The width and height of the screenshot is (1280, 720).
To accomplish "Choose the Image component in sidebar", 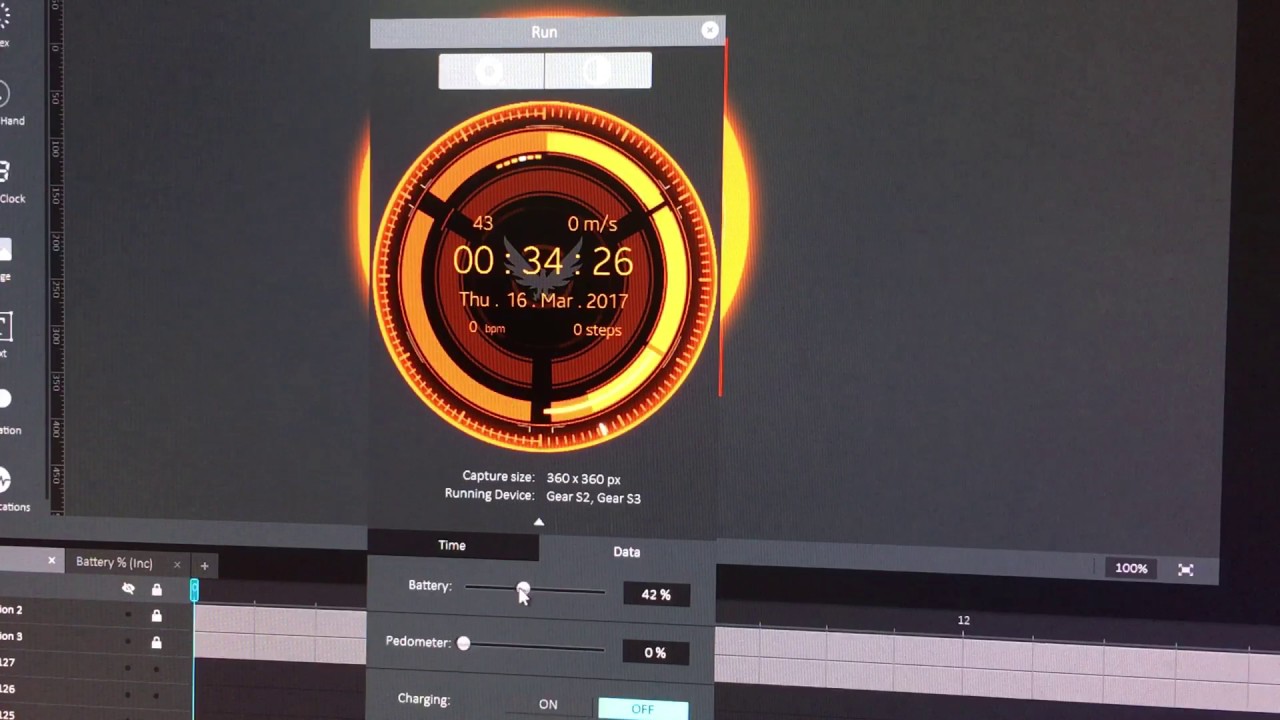I will click(5, 250).
